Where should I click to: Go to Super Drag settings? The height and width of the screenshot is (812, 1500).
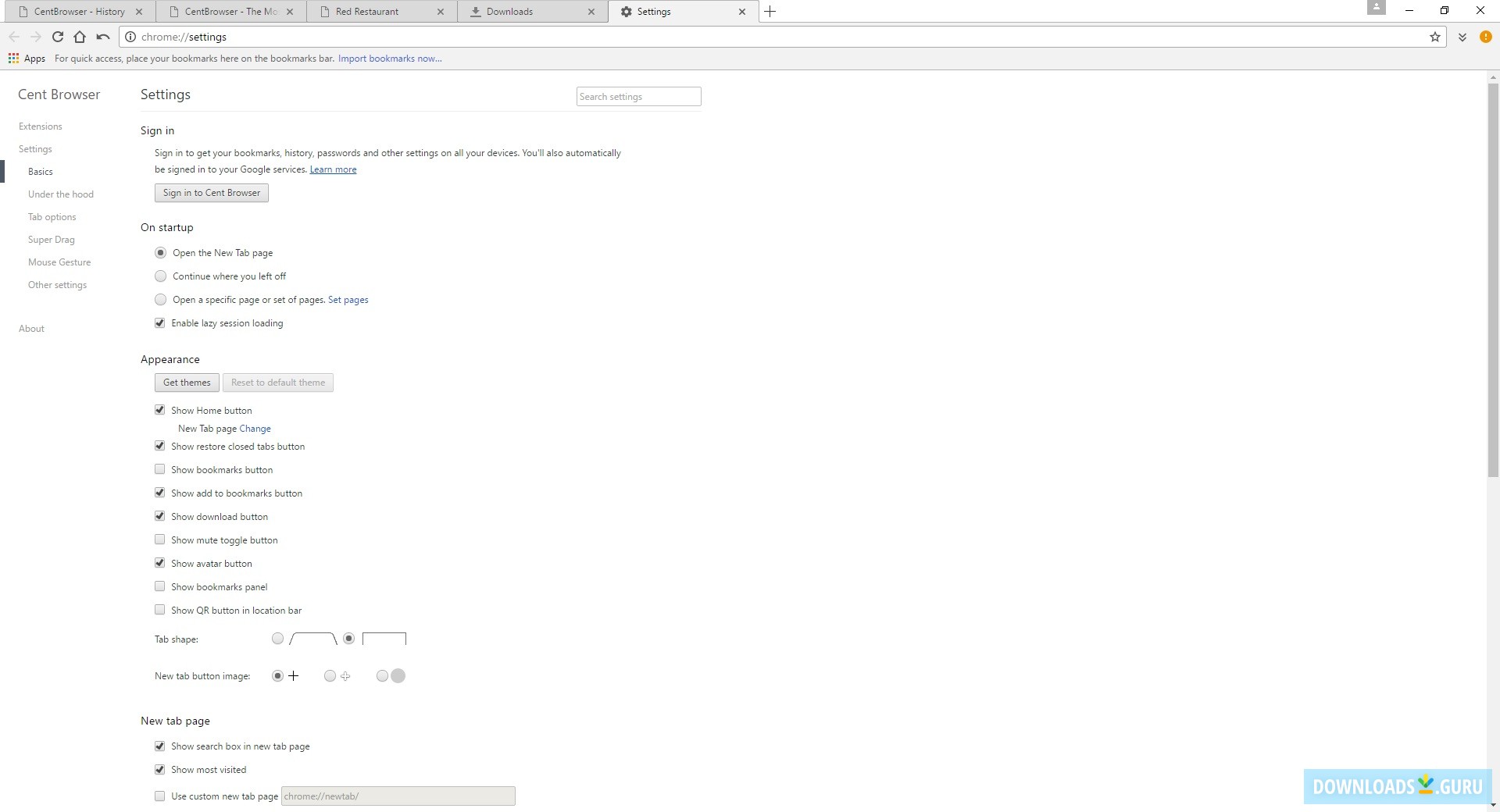pos(52,240)
